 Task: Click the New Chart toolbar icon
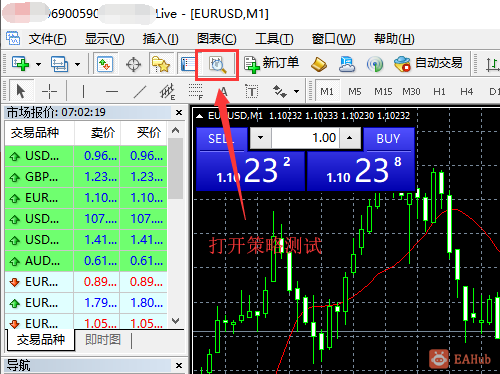pyautogui.click(x=21, y=64)
